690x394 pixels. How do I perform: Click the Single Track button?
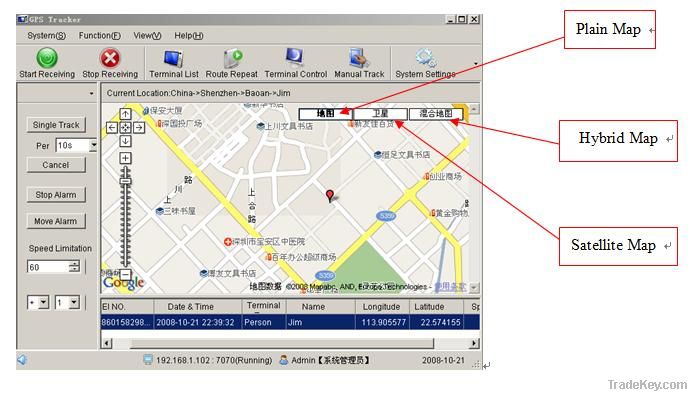coord(56,125)
